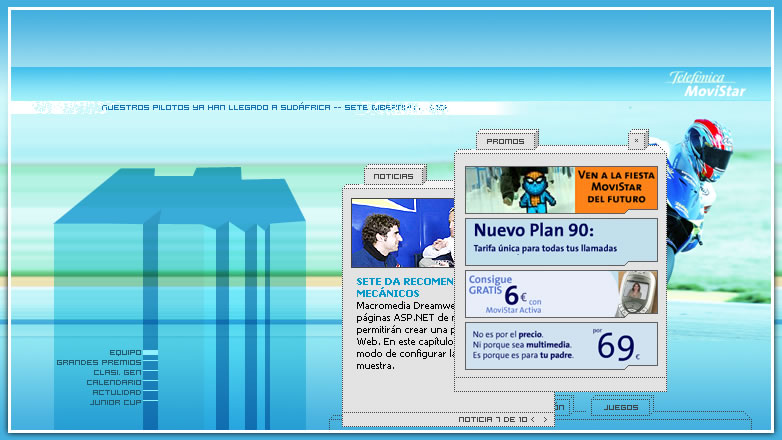Image resolution: width=782 pixels, height=440 pixels.
Task: Open EQUIPO in the left menu
Action: pyautogui.click(x=125, y=352)
